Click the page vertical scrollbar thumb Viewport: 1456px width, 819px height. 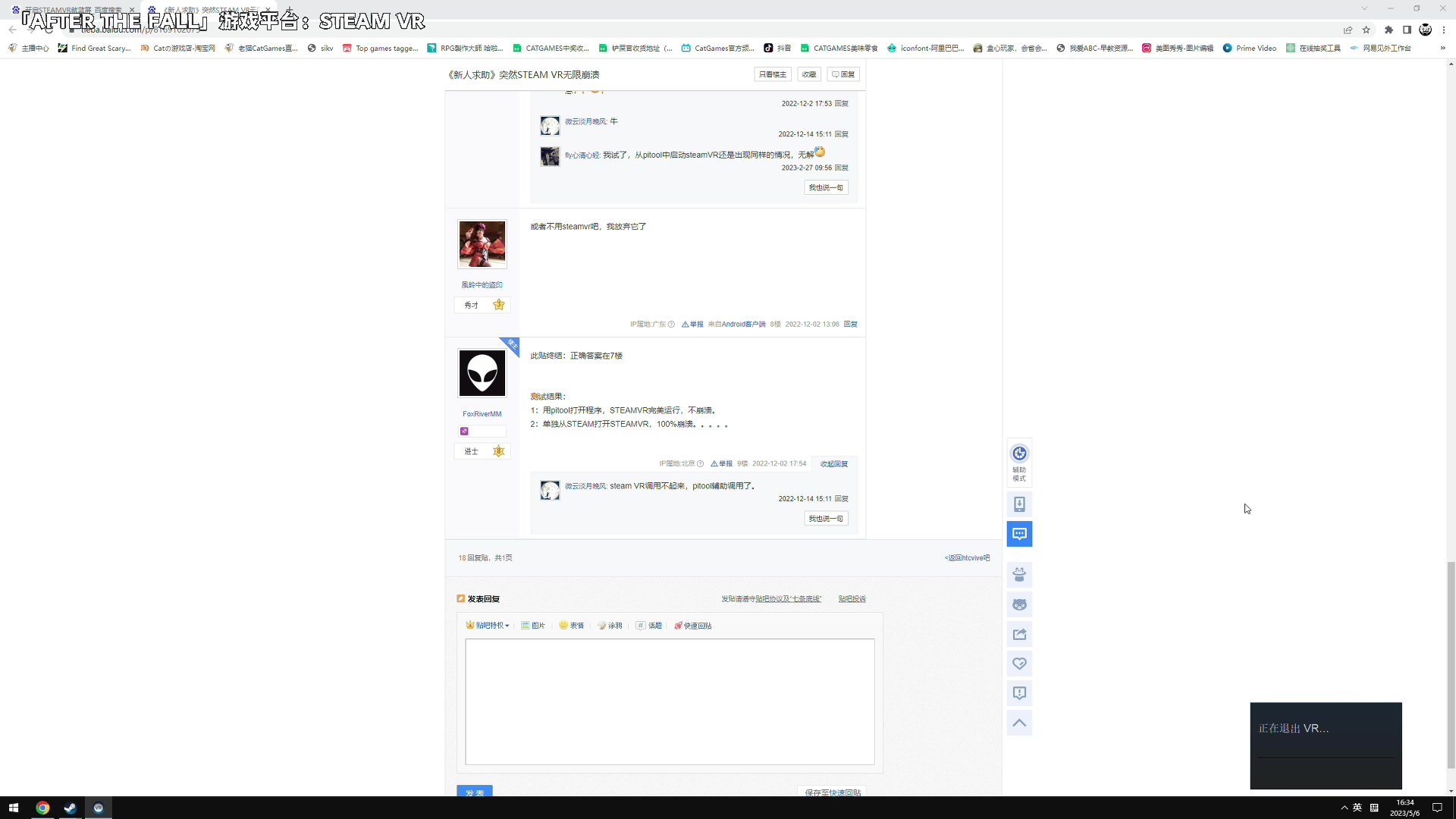(1451, 665)
